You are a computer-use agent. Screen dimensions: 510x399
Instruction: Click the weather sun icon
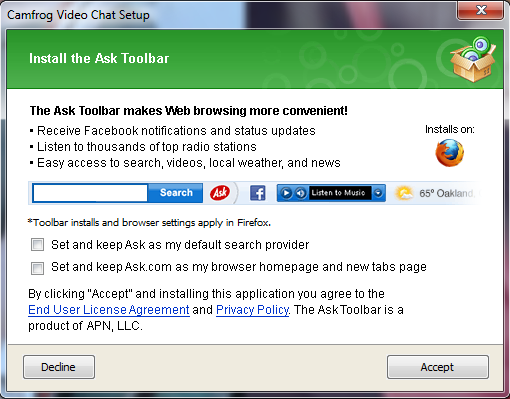tap(404, 193)
